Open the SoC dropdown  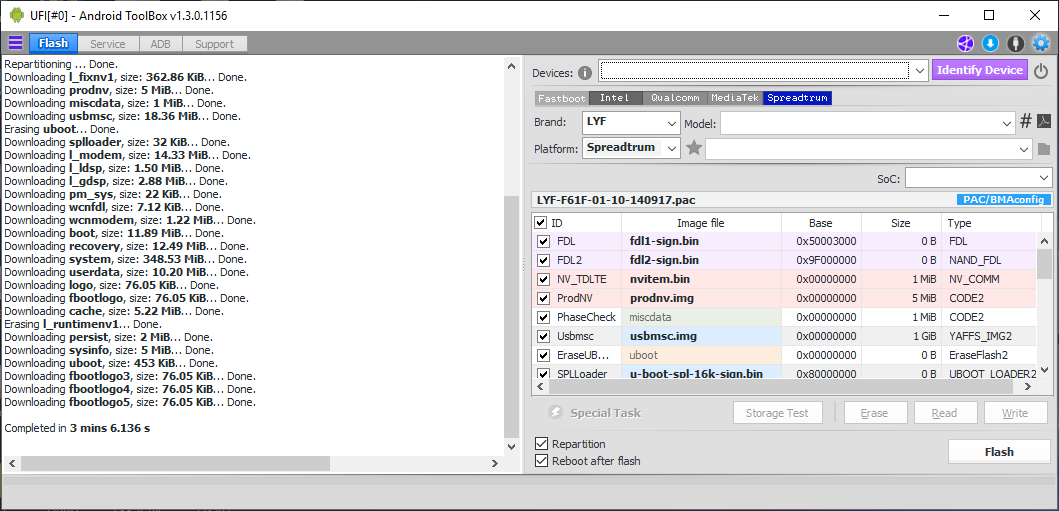coord(978,178)
